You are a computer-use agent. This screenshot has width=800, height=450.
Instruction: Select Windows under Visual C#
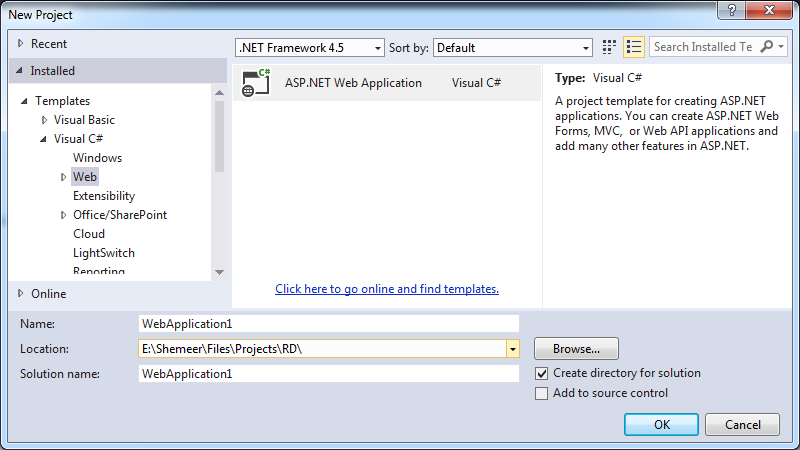[x=97, y=158]
